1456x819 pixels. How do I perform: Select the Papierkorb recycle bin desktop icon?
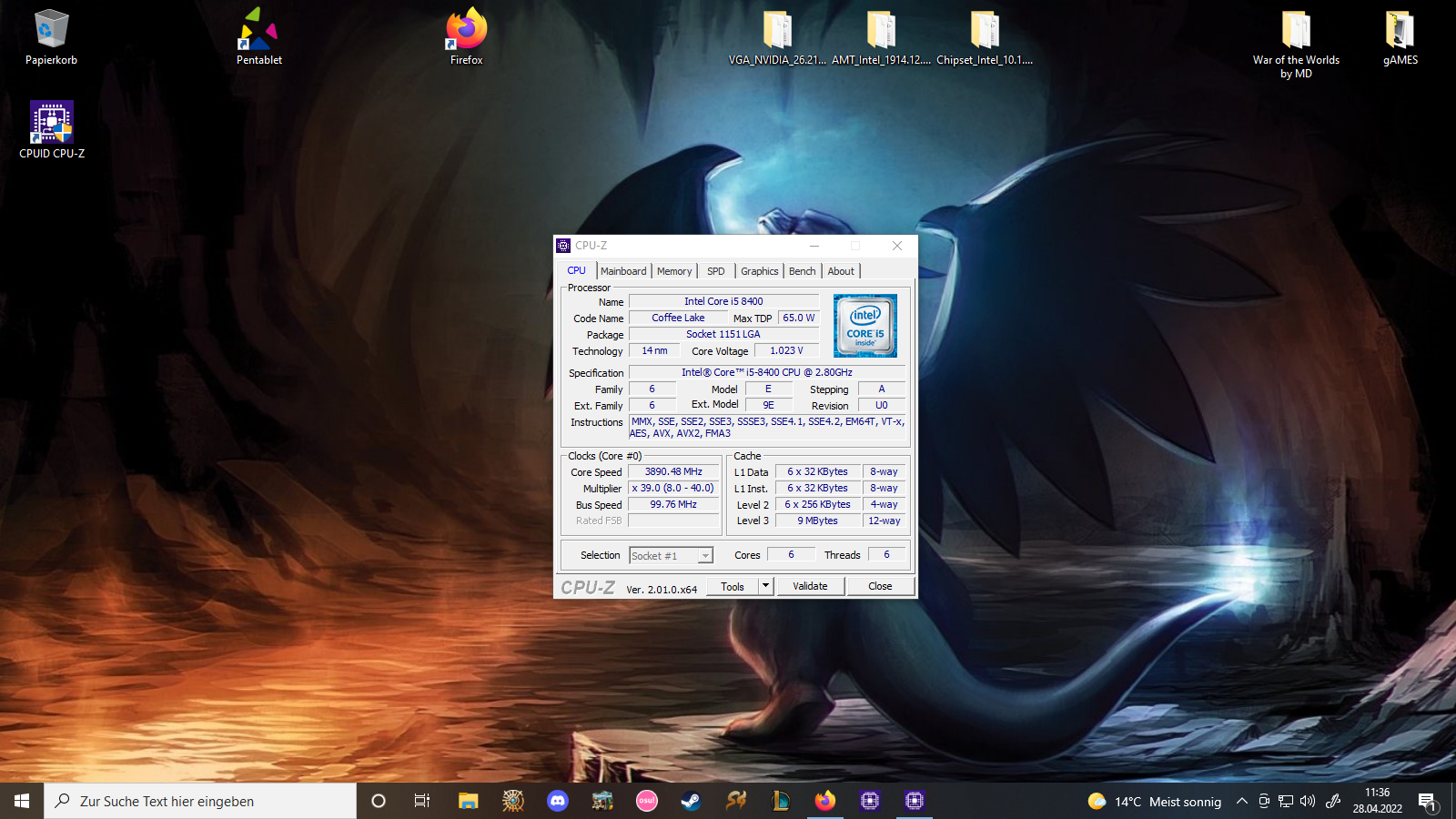[x=51, y=38]
